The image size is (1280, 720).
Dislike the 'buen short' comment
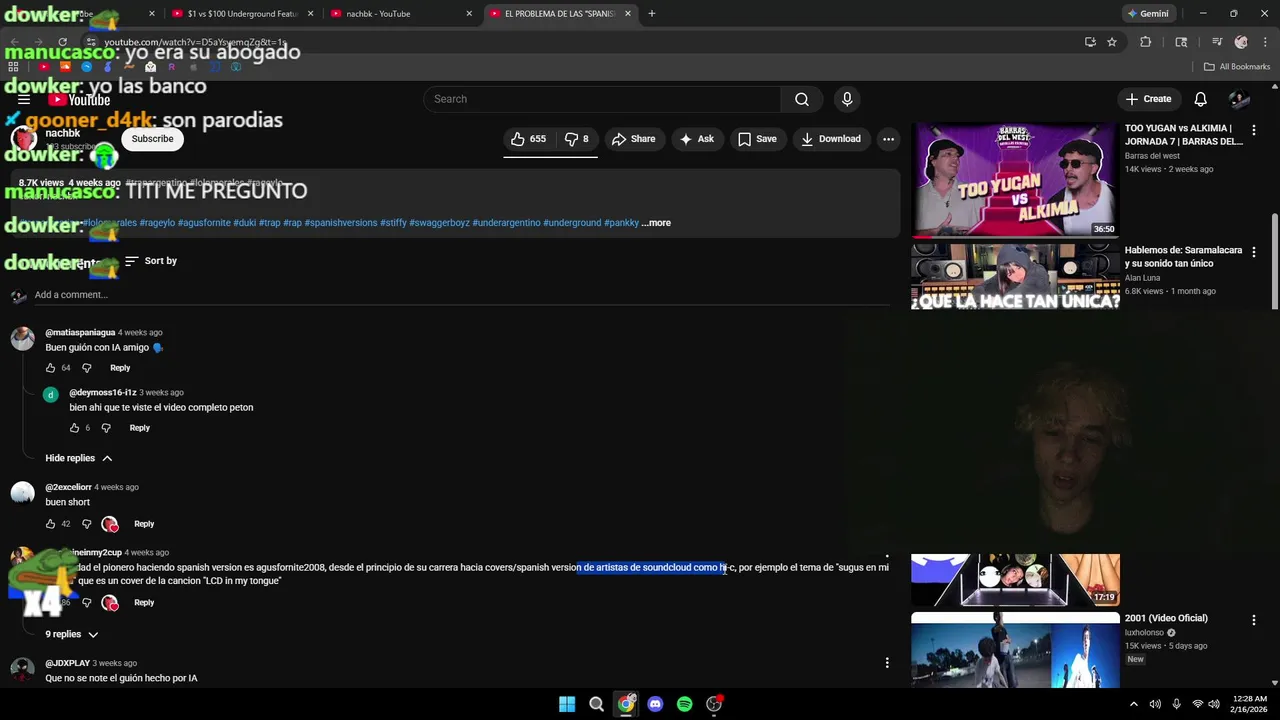pyautogui.click(x=86, y=524)
